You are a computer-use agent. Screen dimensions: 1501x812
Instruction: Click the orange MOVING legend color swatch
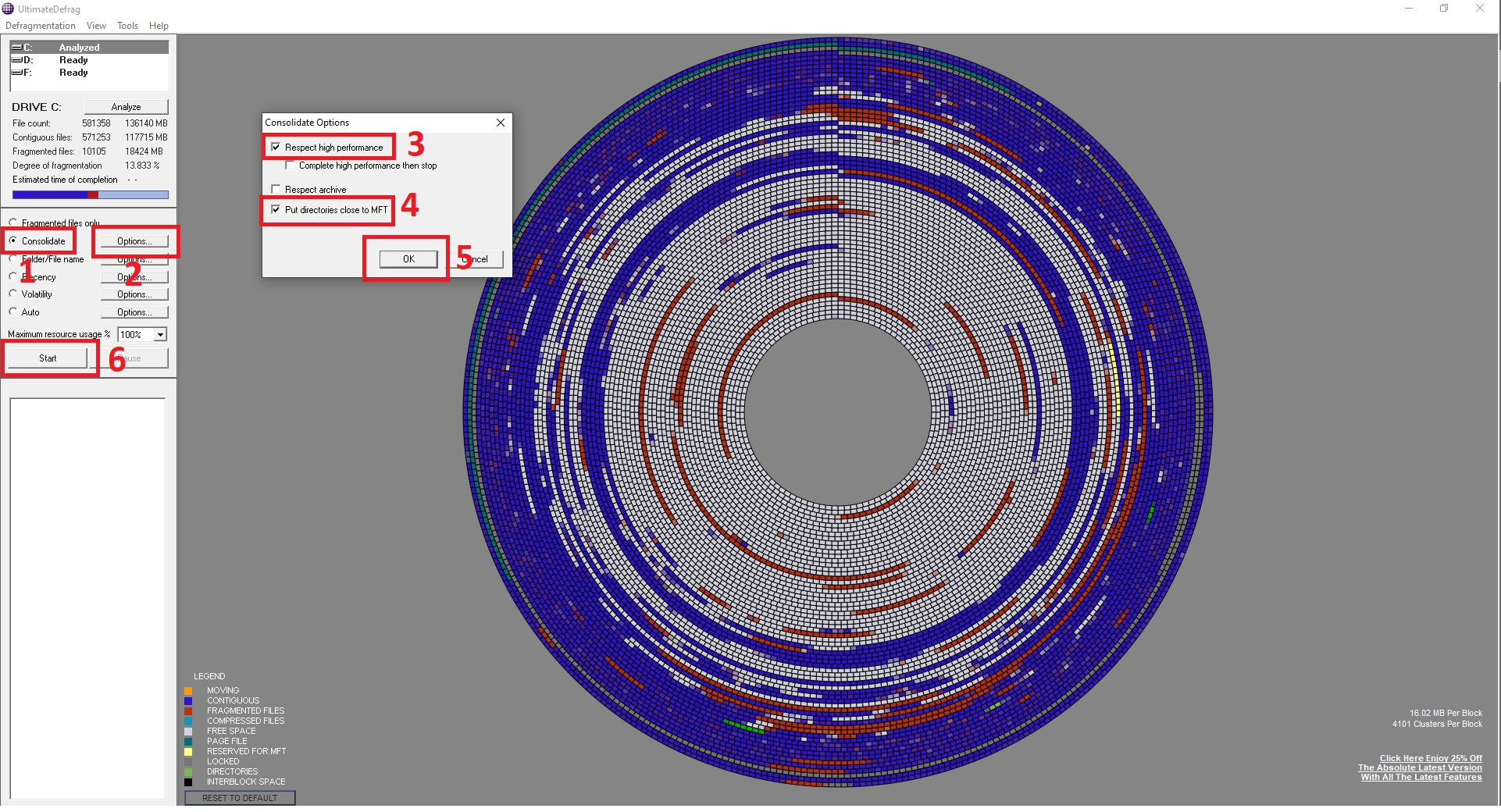tap(188, 691)
